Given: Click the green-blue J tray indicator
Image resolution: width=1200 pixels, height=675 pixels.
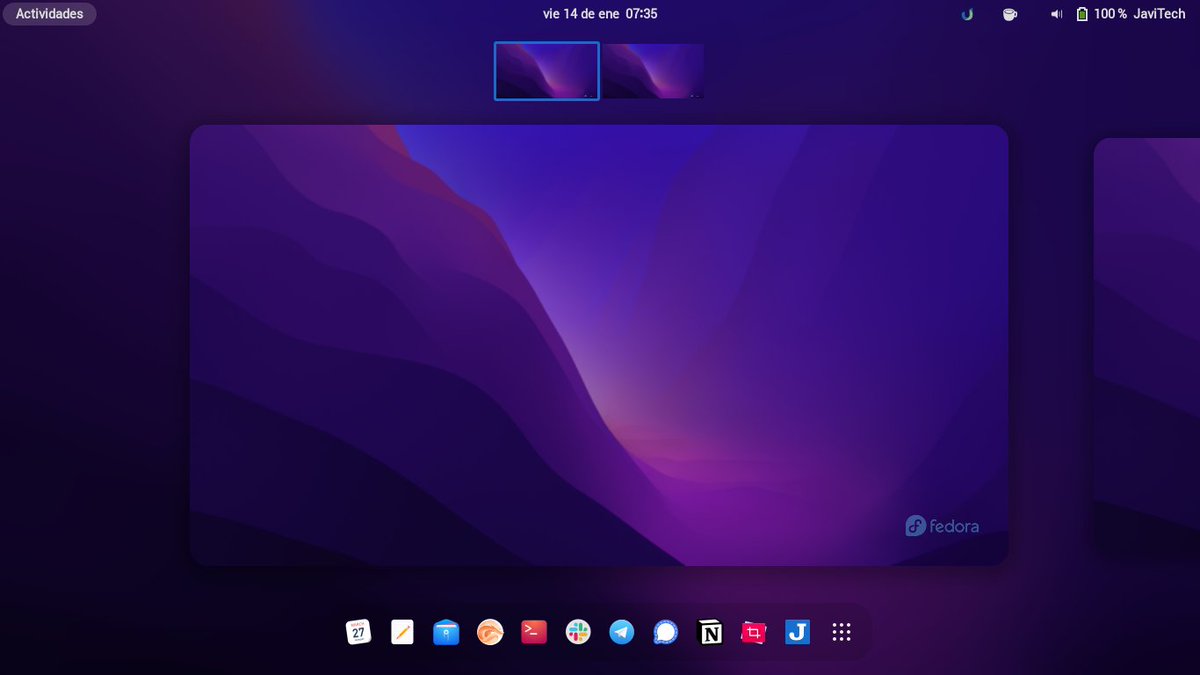Looking at the screenshot, I should 967,14.
